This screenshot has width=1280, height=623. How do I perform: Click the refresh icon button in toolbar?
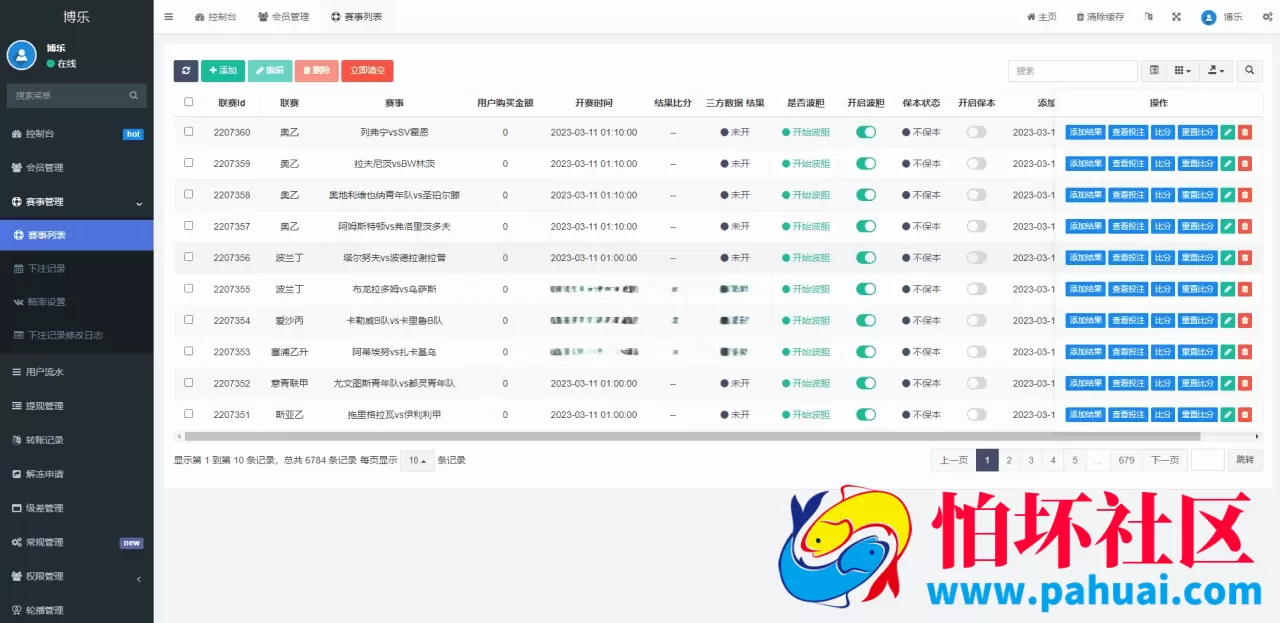click(186, 71)
